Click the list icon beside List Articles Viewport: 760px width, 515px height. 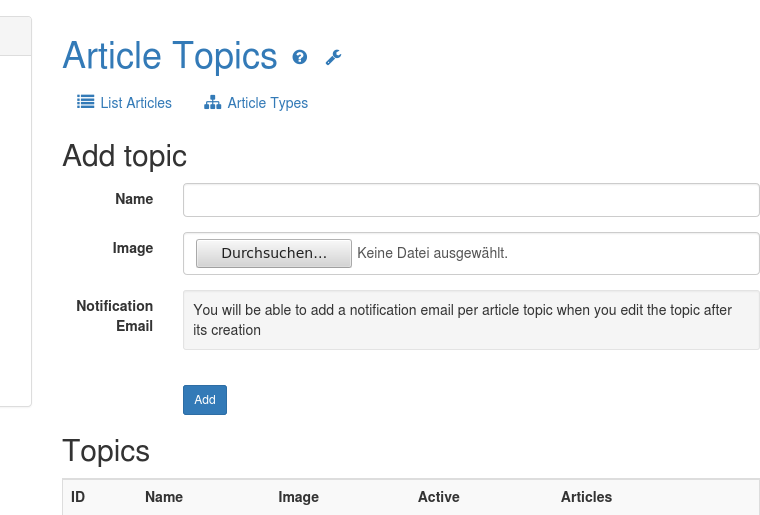tap(85, 102)
